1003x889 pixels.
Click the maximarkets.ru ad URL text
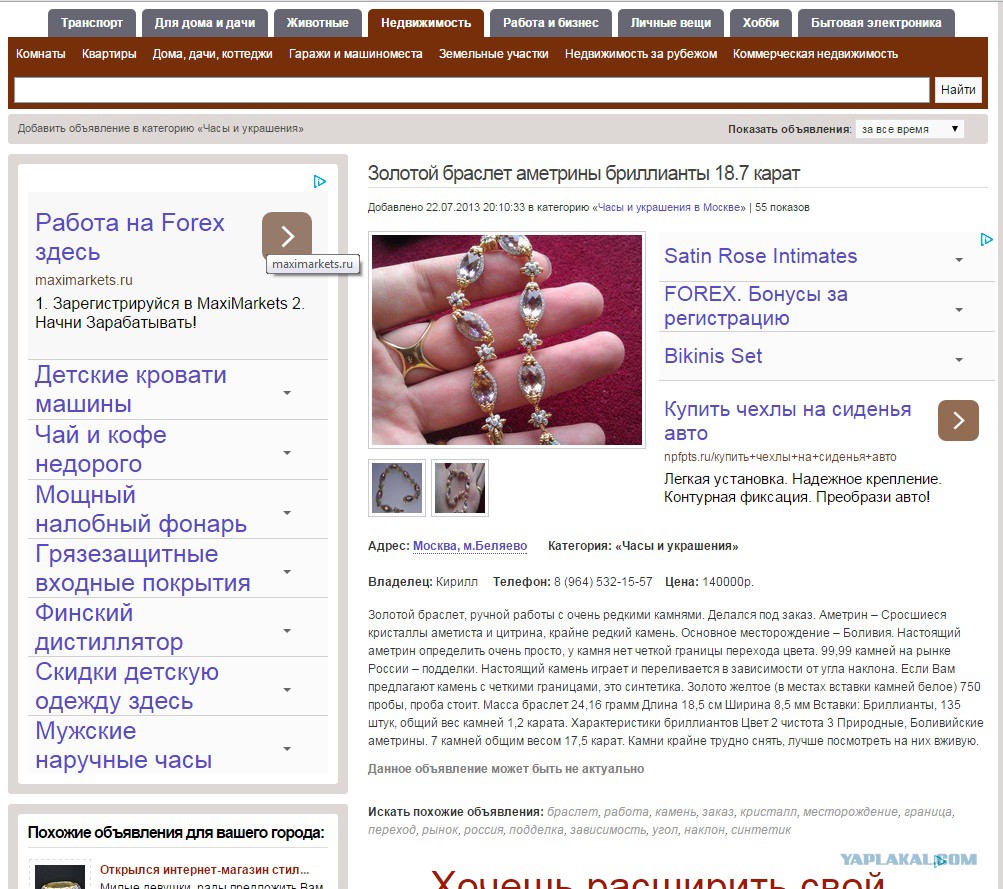pyautogui.click(x=84, y=280)
